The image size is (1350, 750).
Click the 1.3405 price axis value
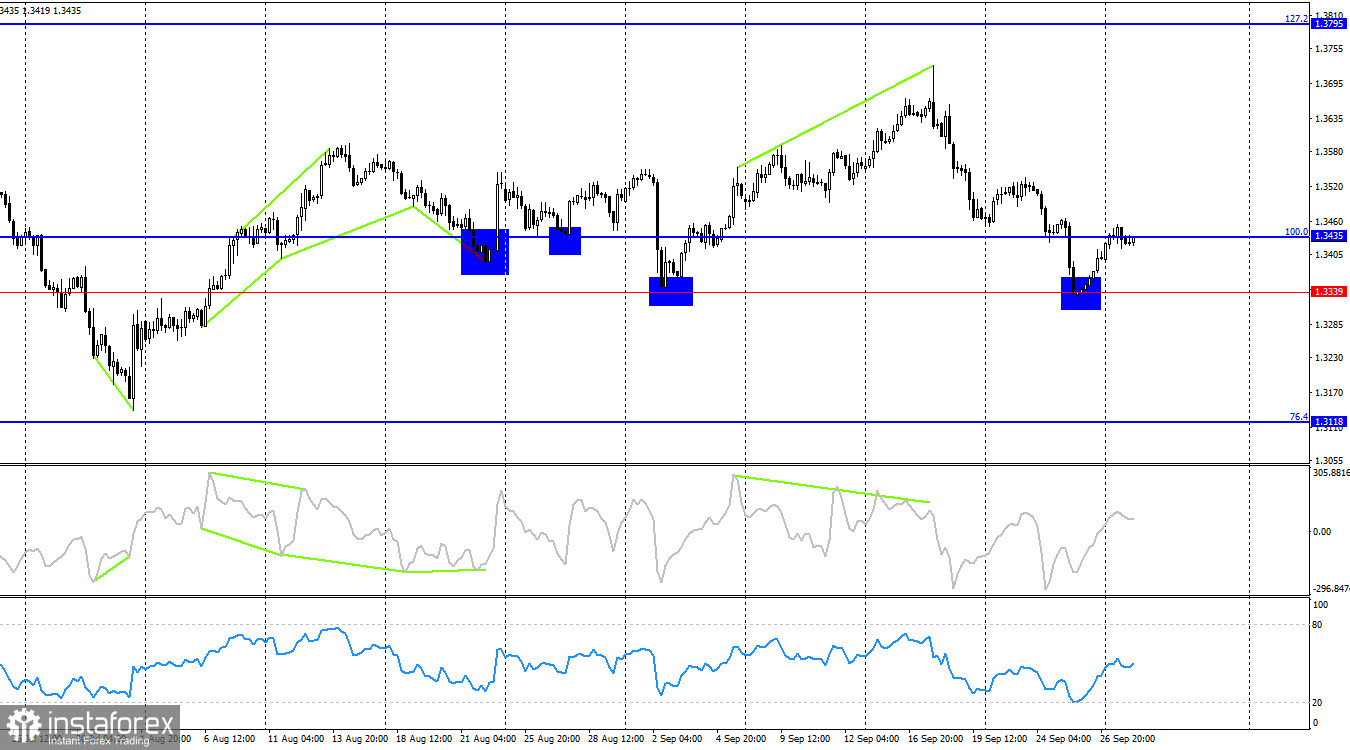[1328, 255]
